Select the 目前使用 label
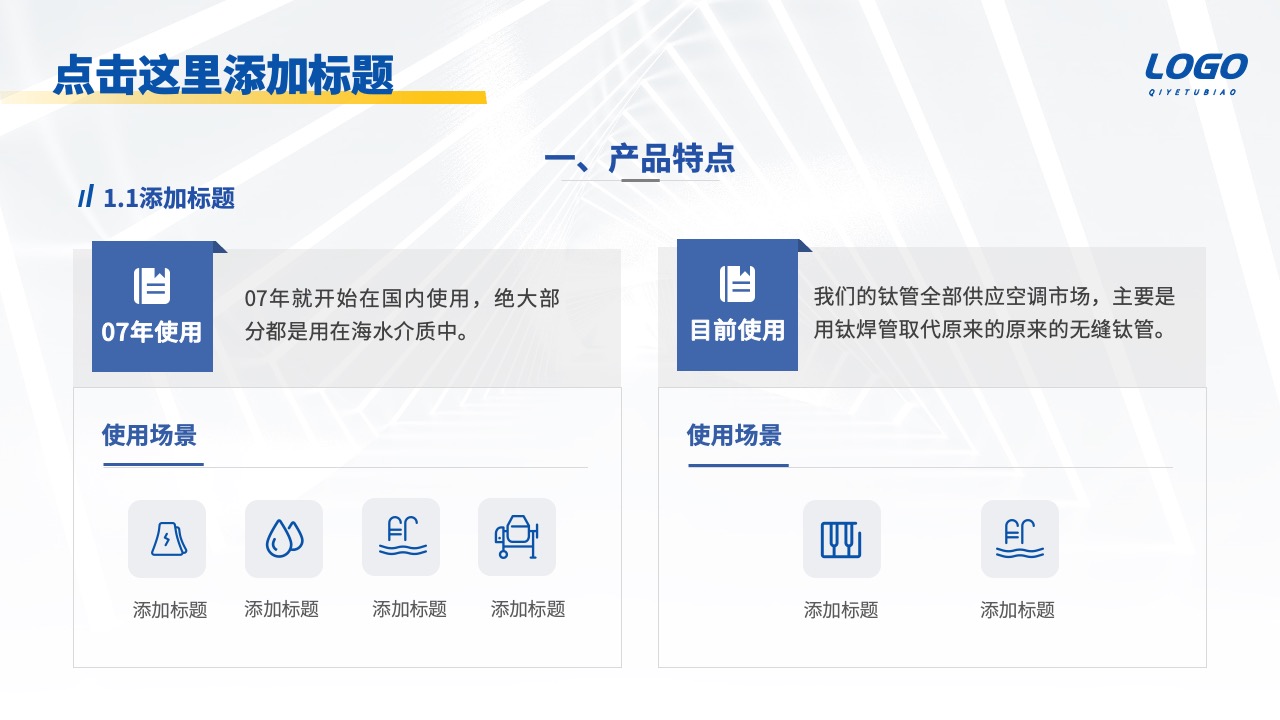This screenshot has width=1280, height=720. click(x=737, y=330)
